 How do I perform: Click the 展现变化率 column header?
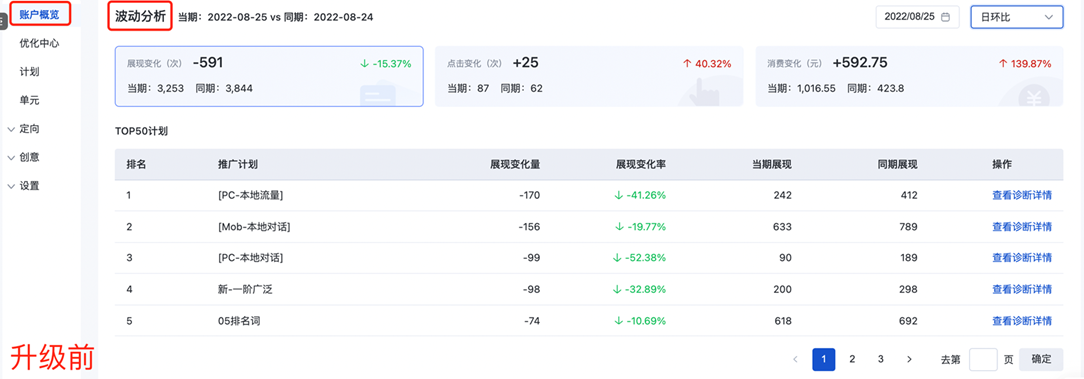[641, 164]
